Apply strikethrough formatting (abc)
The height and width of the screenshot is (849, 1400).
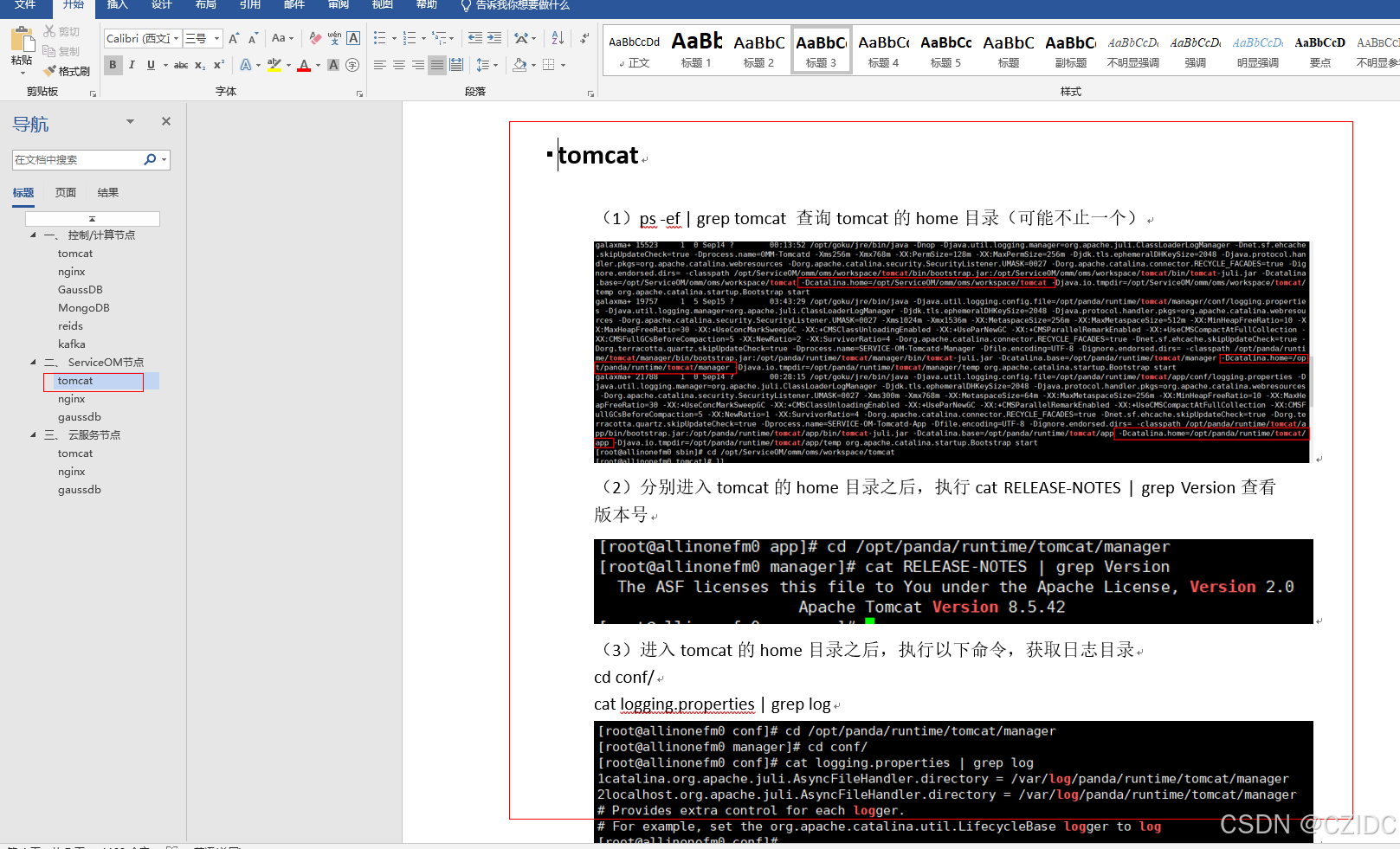tap(181, 65)
